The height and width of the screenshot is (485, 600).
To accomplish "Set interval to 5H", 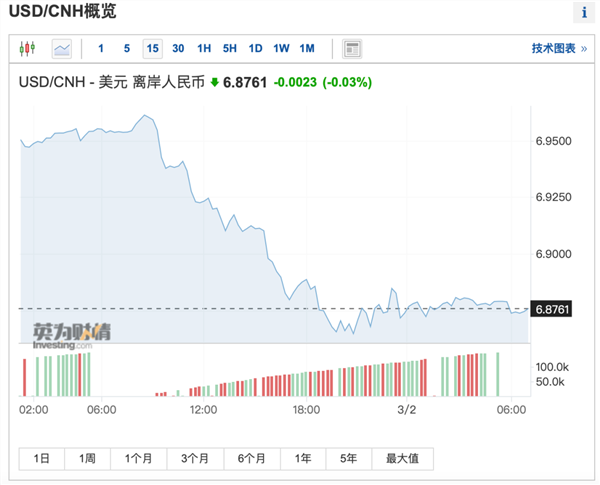I will click(x=230, y=48).
